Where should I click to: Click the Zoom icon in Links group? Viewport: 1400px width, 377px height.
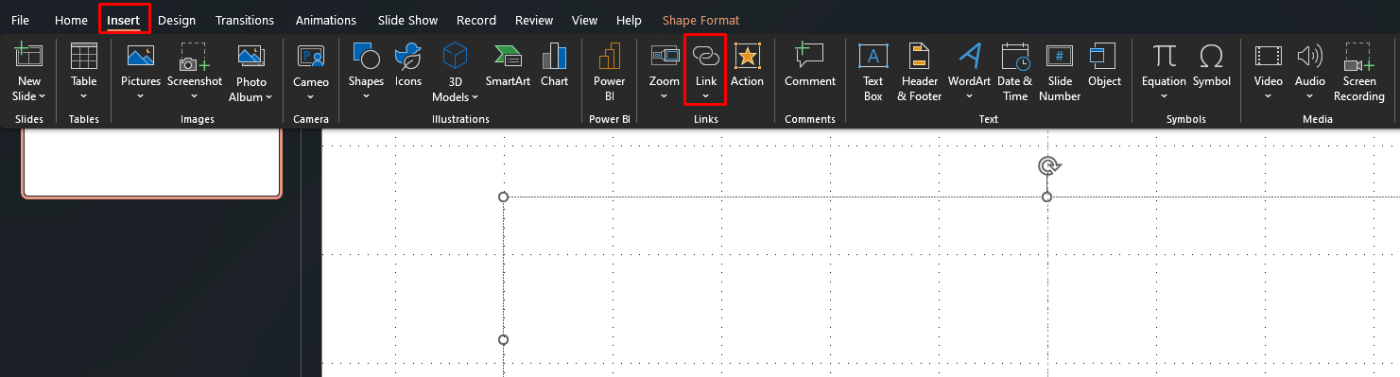click(664, 56)
